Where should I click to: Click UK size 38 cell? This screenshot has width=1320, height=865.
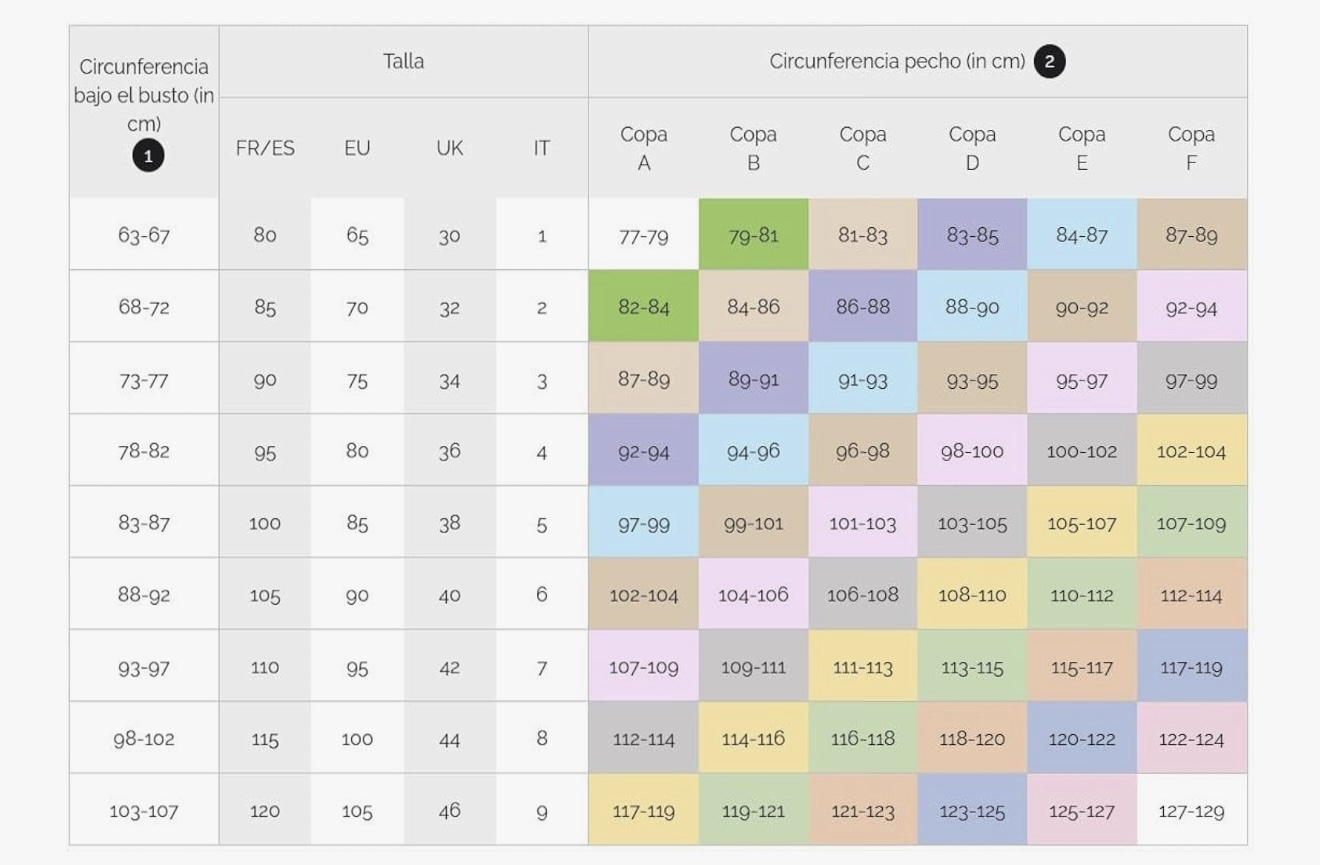click(x=450, y=523)
